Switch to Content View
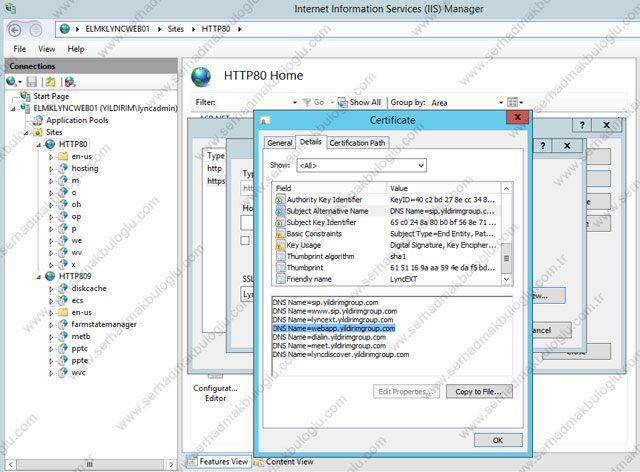The image size is (640, 472). click(x=284, y=462)
